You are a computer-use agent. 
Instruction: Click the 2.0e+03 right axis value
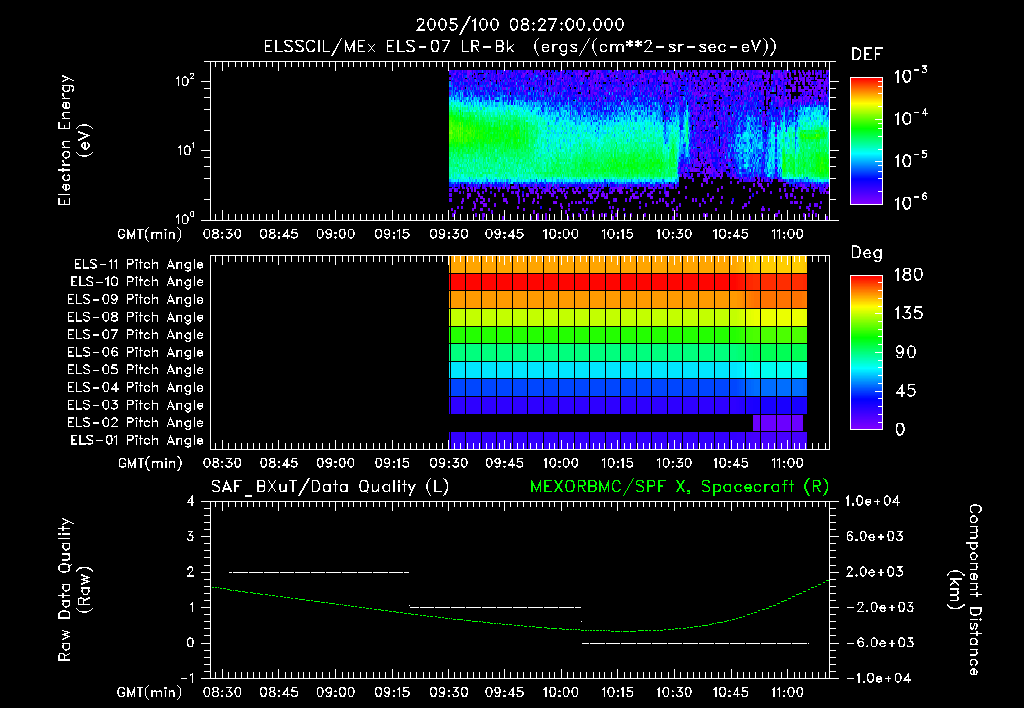pyautogui.click(x=874, y=572)
